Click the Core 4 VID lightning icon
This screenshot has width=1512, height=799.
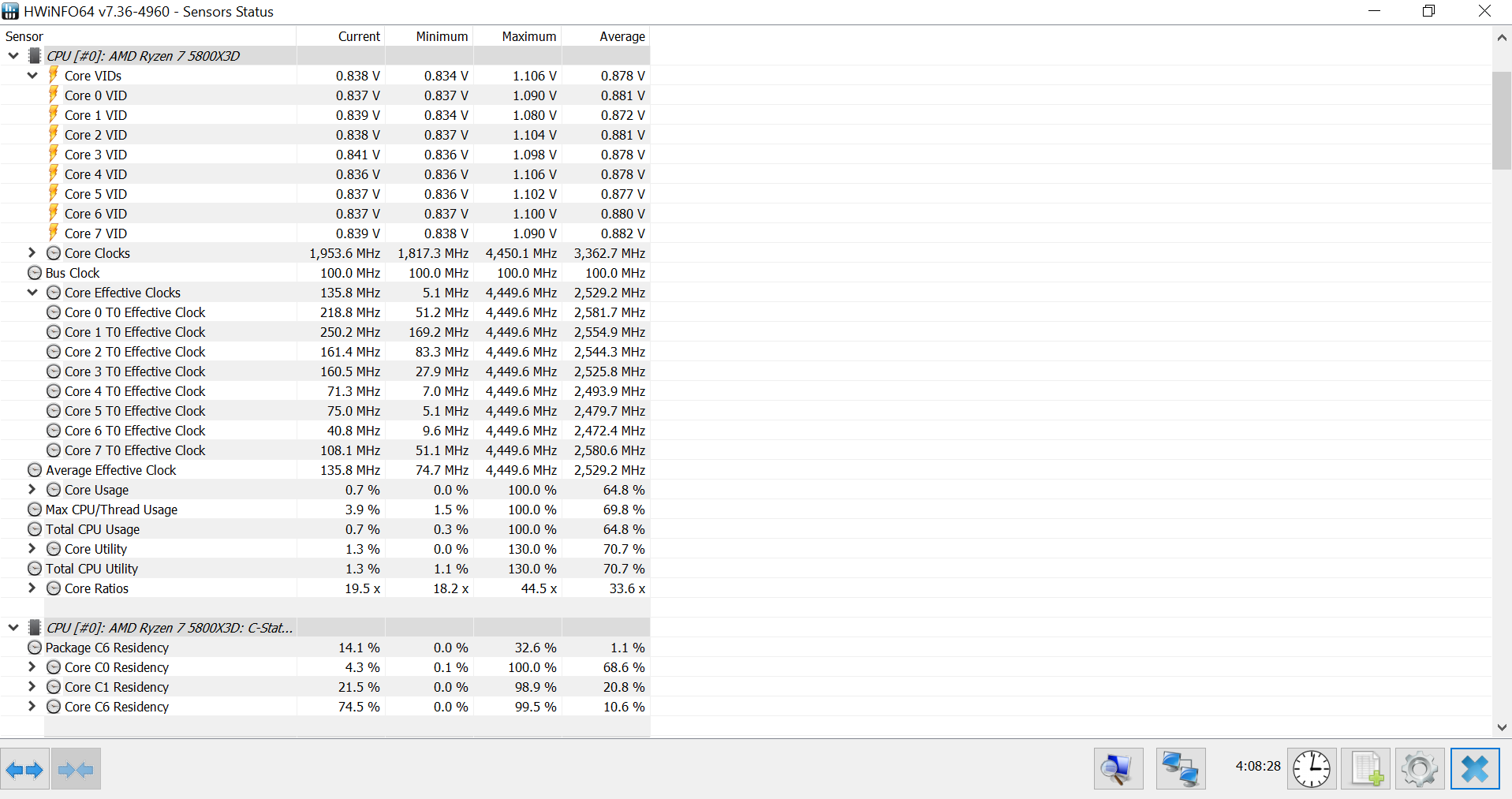54,174
